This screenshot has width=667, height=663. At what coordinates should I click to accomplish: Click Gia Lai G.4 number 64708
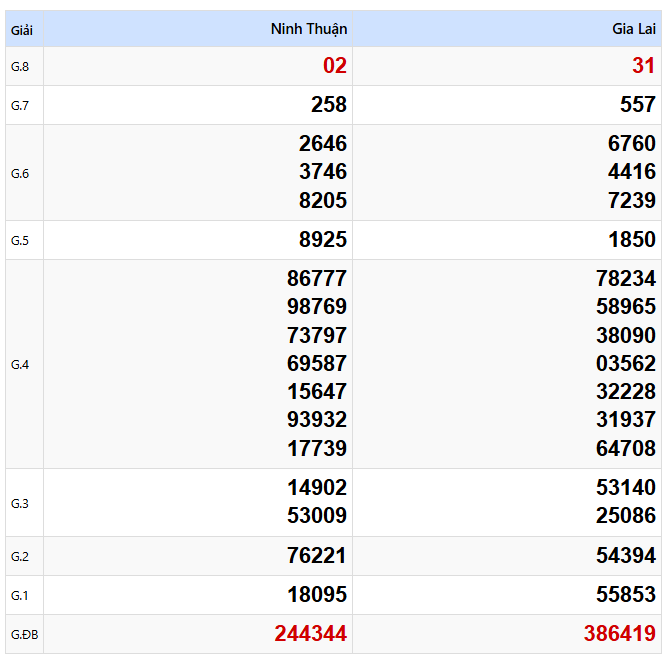[x=626, y=448]
